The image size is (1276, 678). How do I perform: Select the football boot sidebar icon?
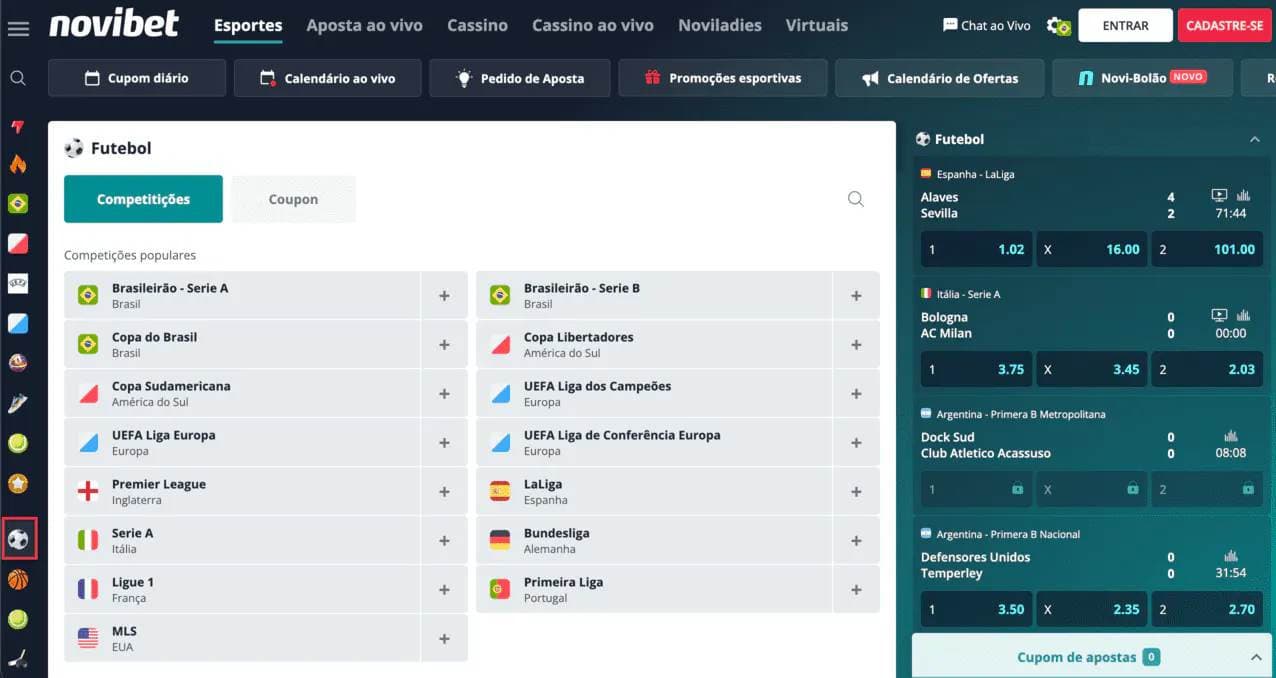click(x=18, y=404)
